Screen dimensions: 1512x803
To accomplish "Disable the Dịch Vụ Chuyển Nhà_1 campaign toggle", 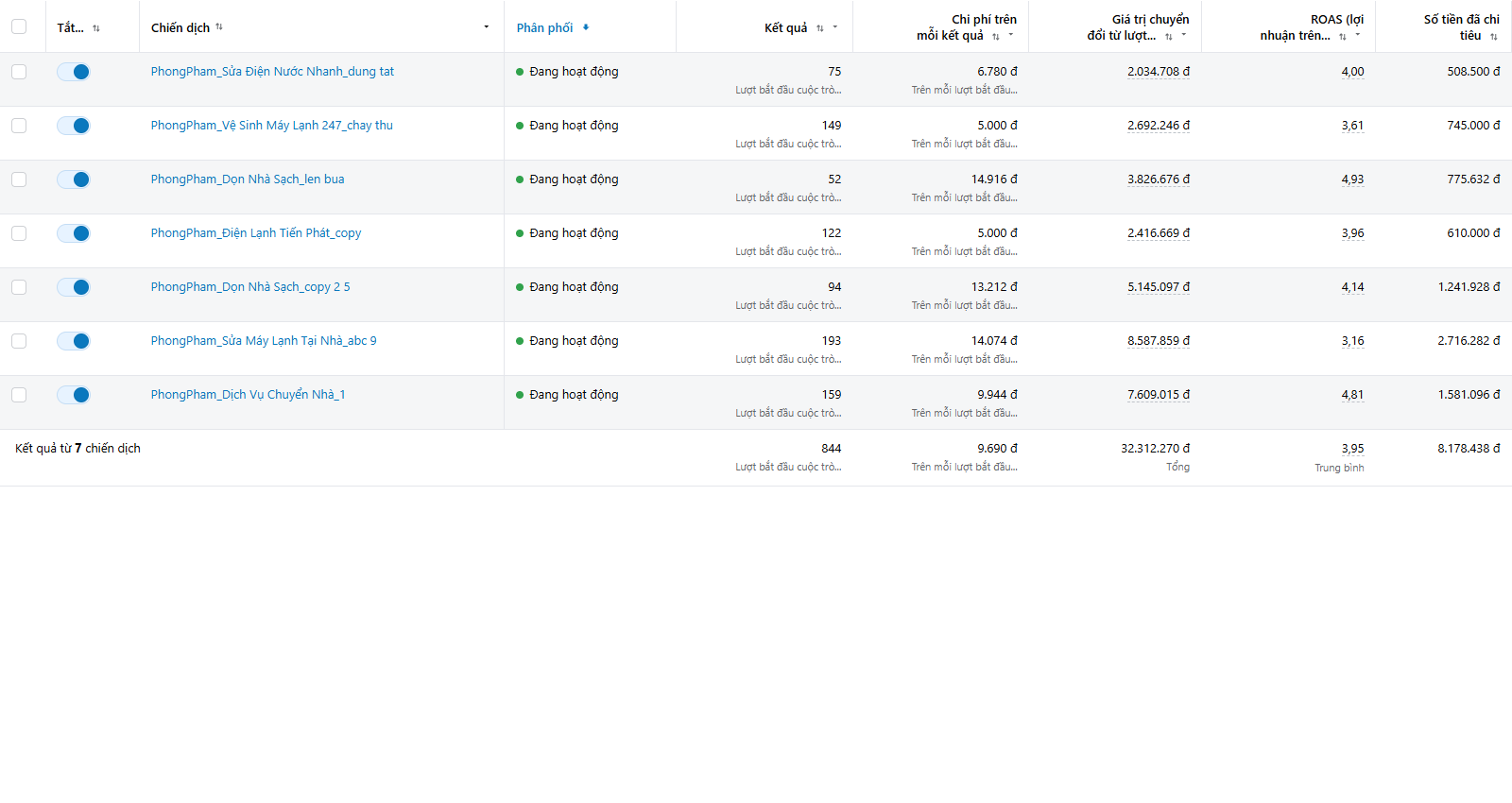I will [x=74, y=395].
